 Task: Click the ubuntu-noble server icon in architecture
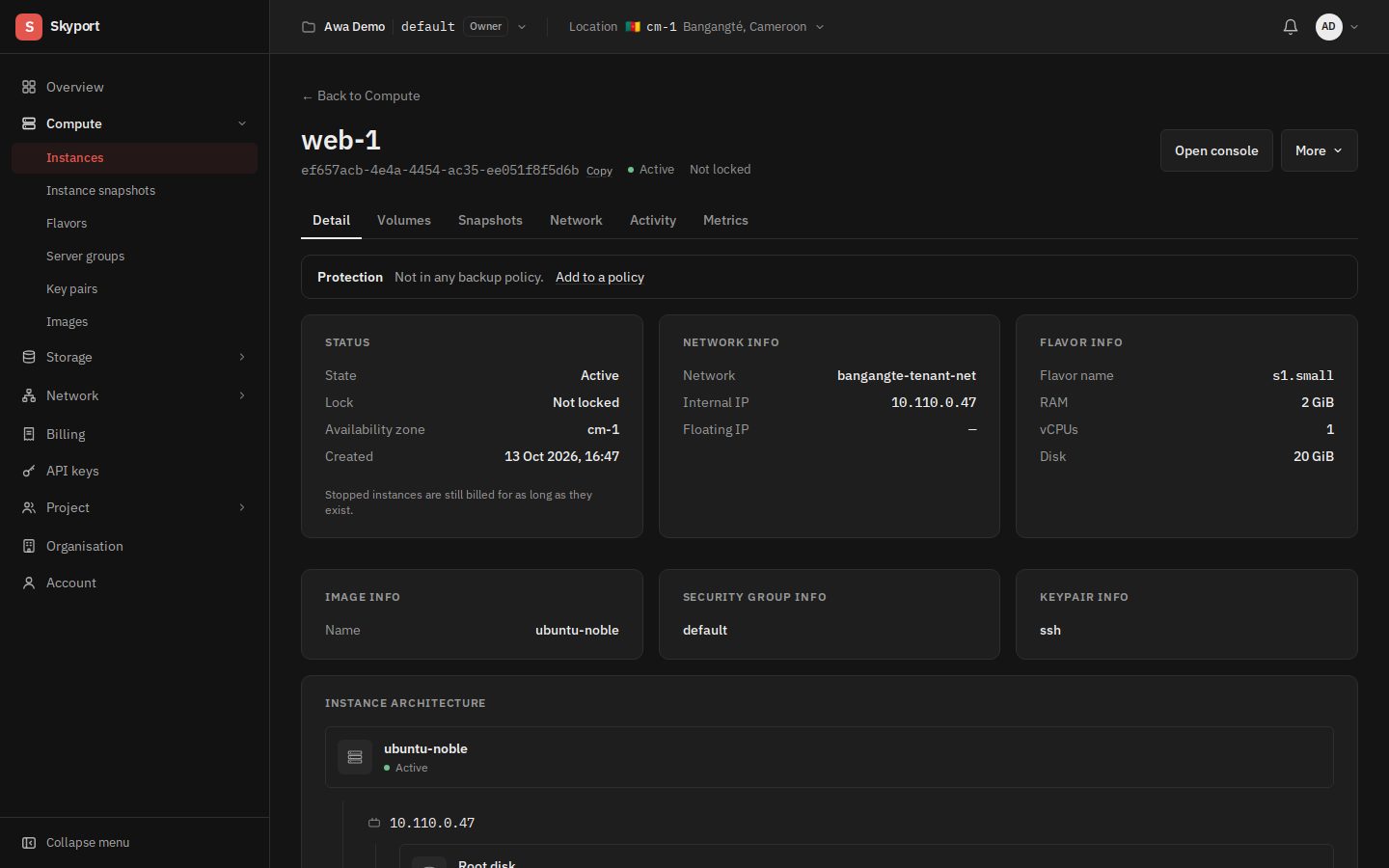355,757
